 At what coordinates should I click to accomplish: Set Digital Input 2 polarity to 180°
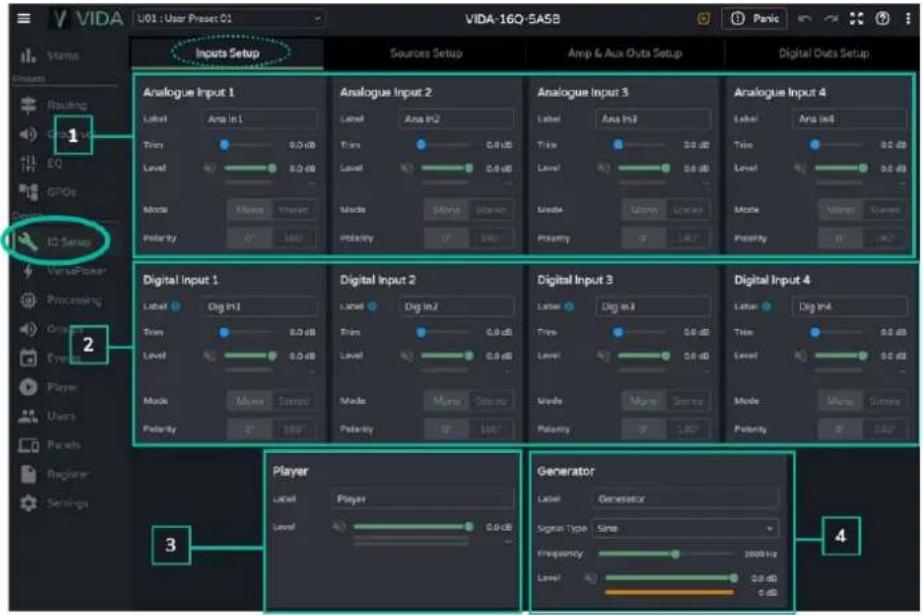pyautogui.click(x=491, y=429)
